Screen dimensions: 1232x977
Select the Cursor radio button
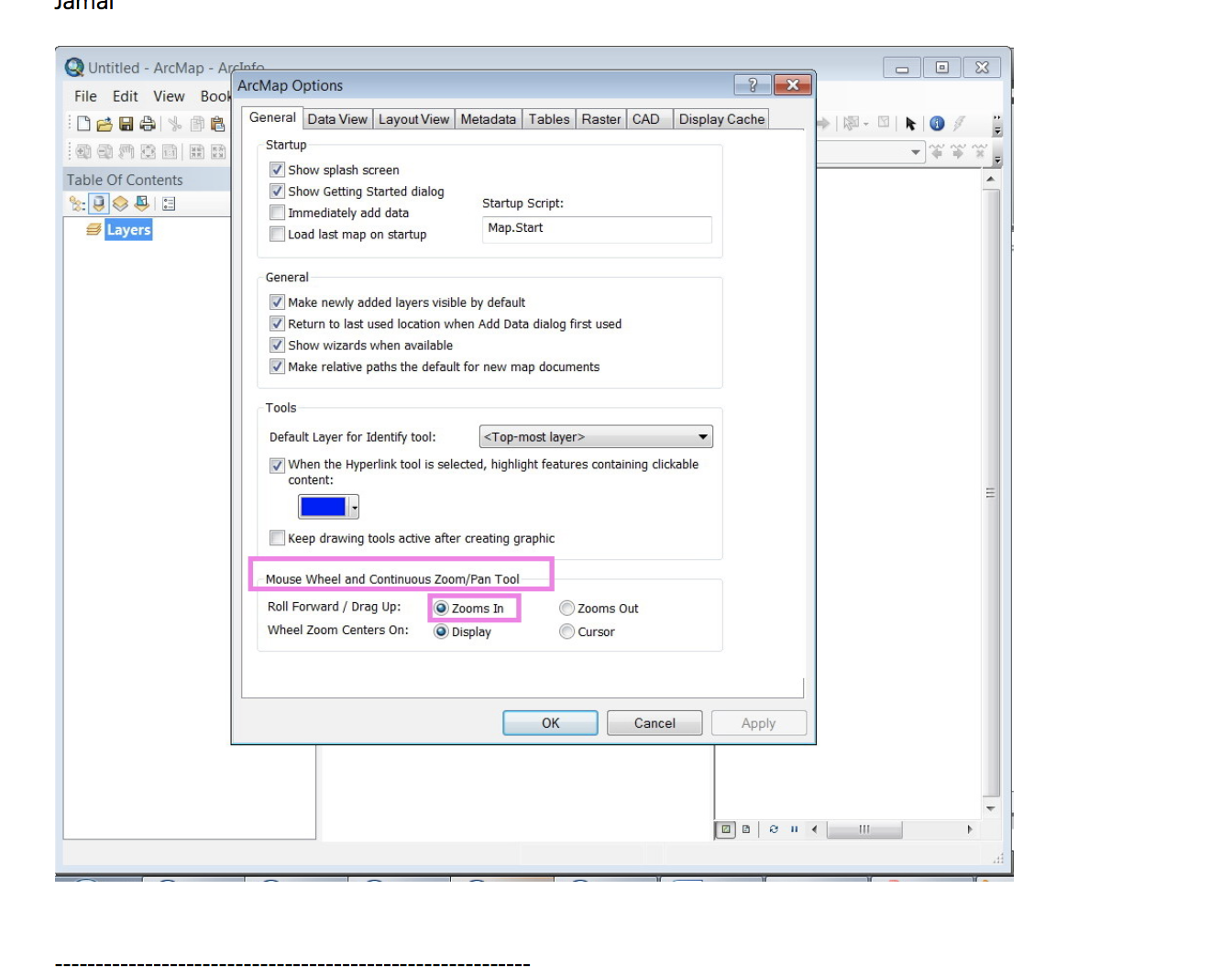[566, 631]
